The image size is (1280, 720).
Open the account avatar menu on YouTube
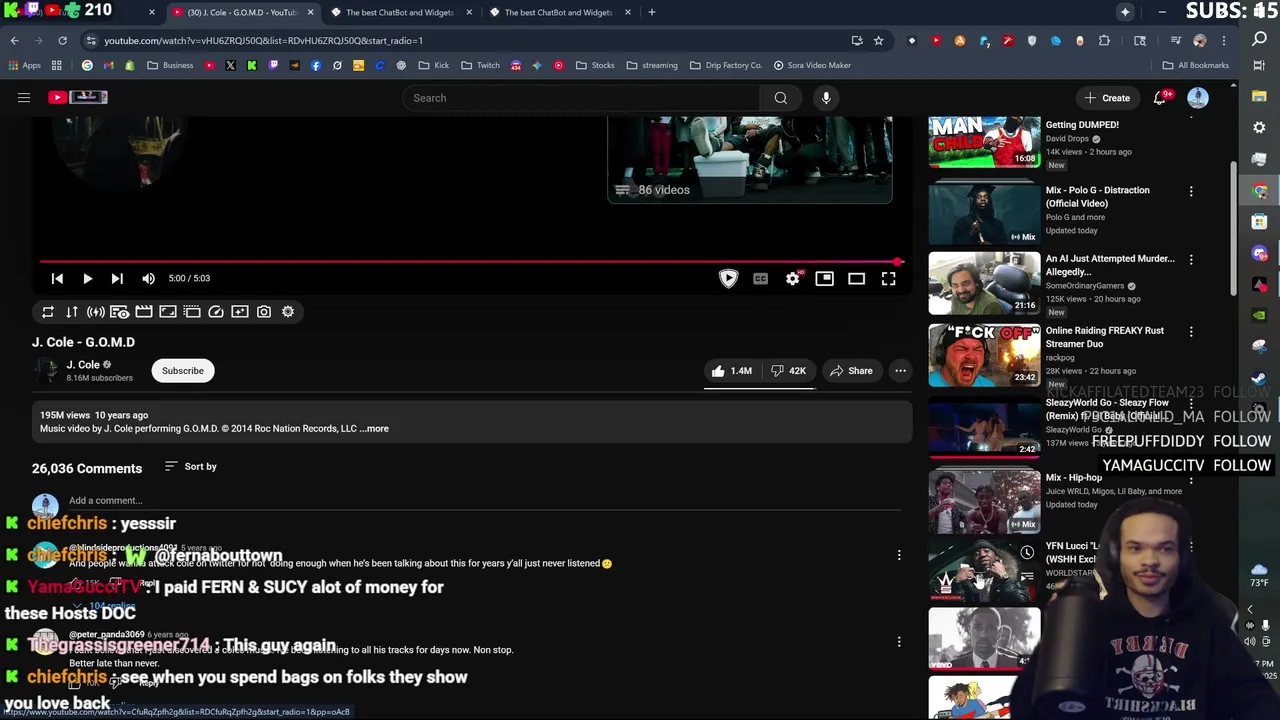[x=1198, y=98]
